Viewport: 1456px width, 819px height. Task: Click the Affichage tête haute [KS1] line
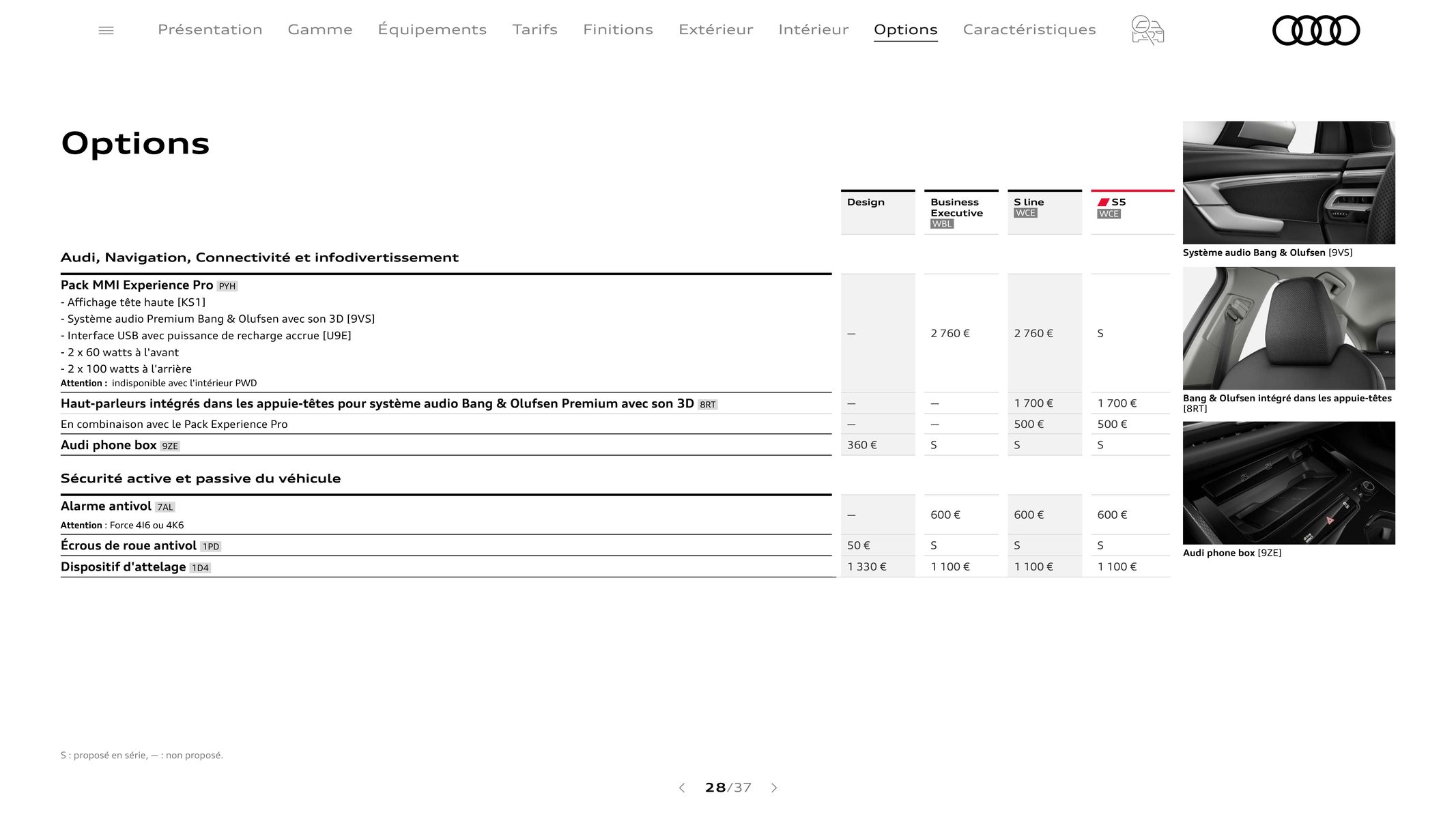133,302
